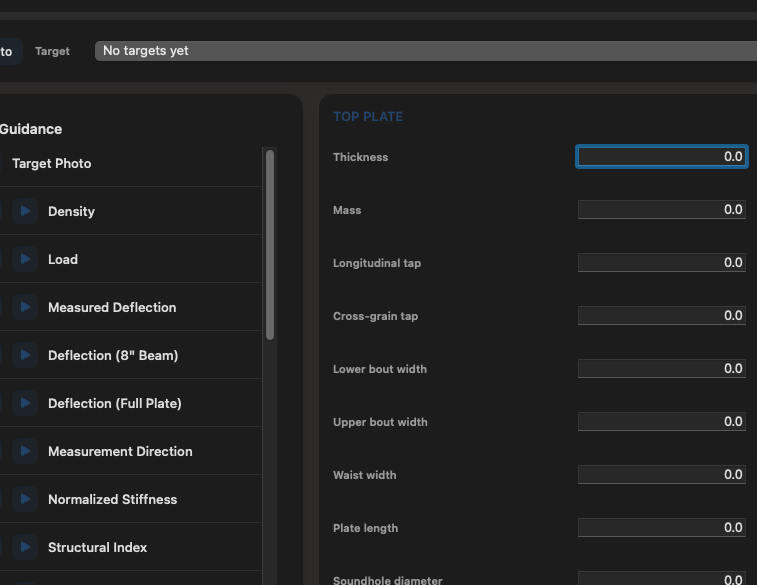
Task: Click the Upper bout width label
Action: pos(380,422)
